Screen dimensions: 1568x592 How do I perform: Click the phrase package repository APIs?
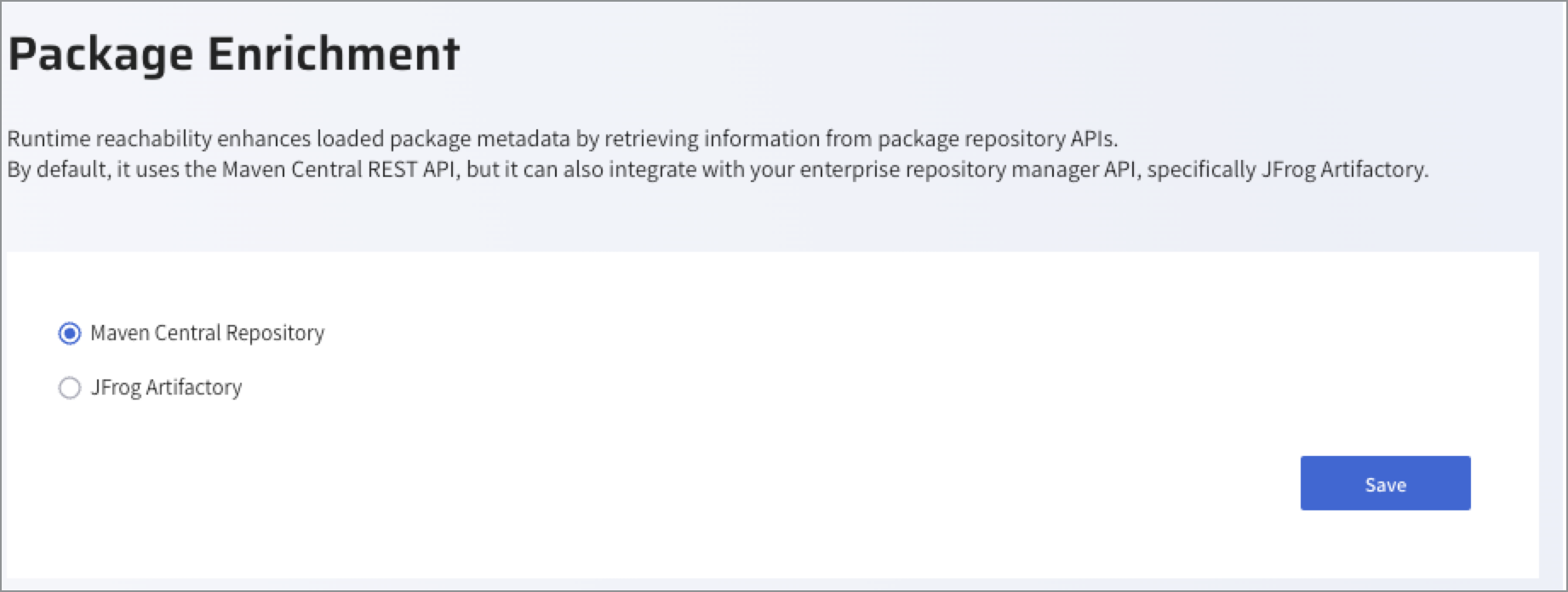point(997,139)
